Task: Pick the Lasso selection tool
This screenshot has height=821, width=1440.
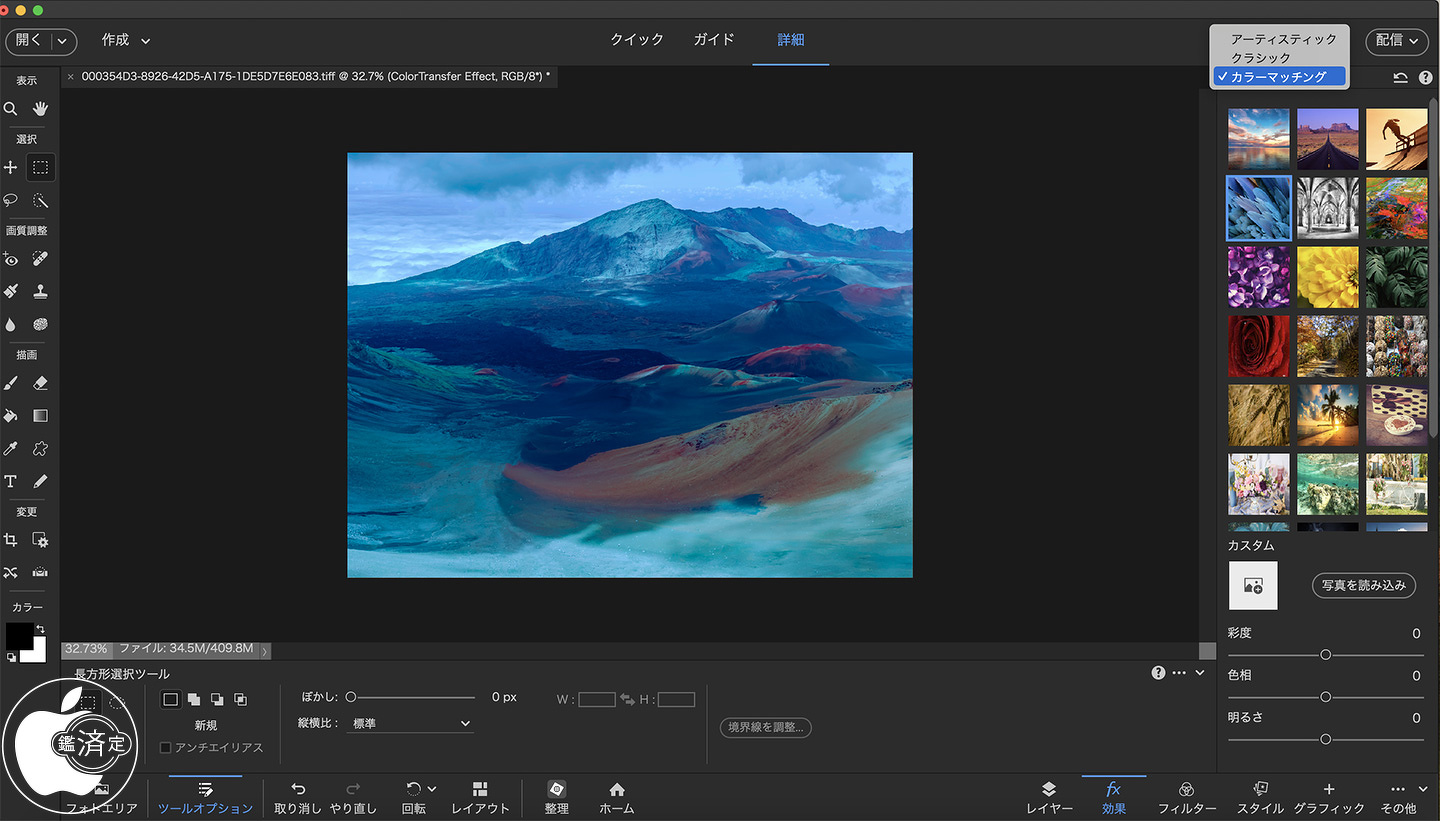Action: 11,200
